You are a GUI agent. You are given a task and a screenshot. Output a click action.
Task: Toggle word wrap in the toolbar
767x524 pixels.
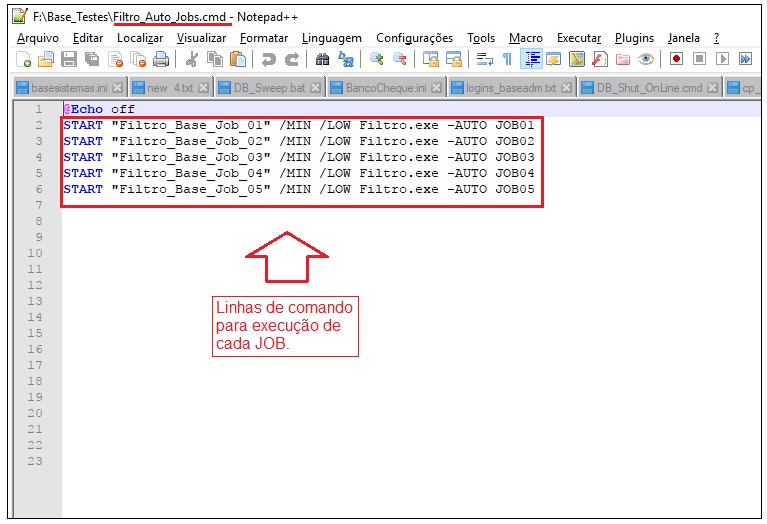(x=484, y=60)
